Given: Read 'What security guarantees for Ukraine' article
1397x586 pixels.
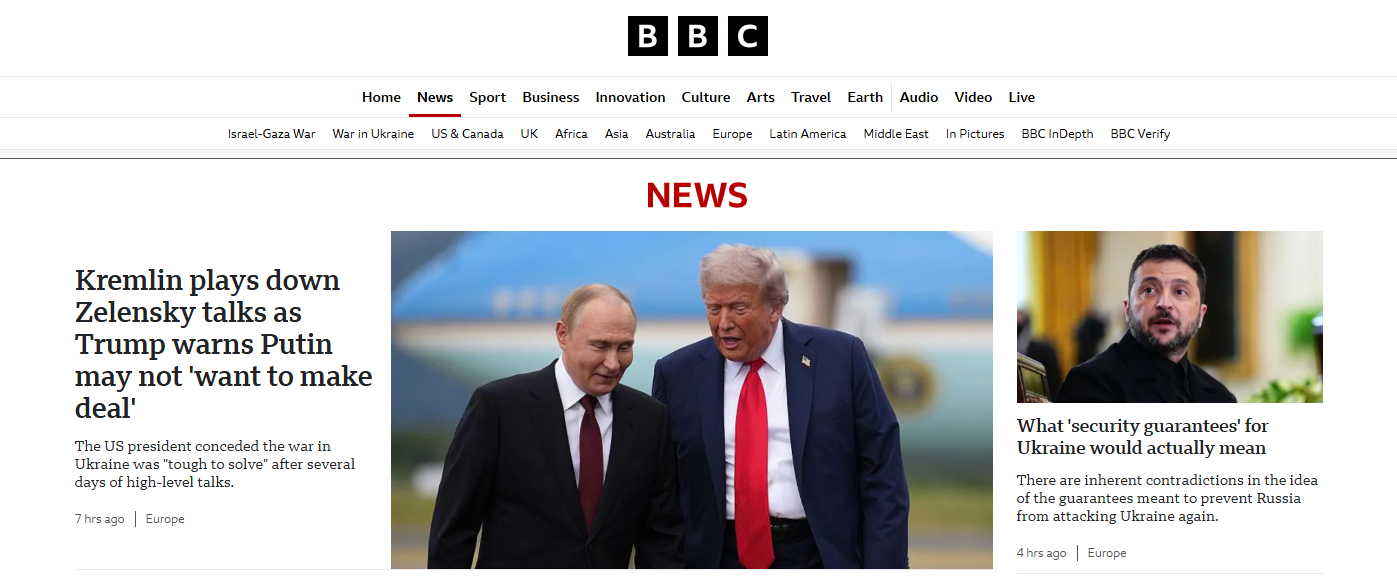Looking at the screenshot, I should (x=1142, y=437).
